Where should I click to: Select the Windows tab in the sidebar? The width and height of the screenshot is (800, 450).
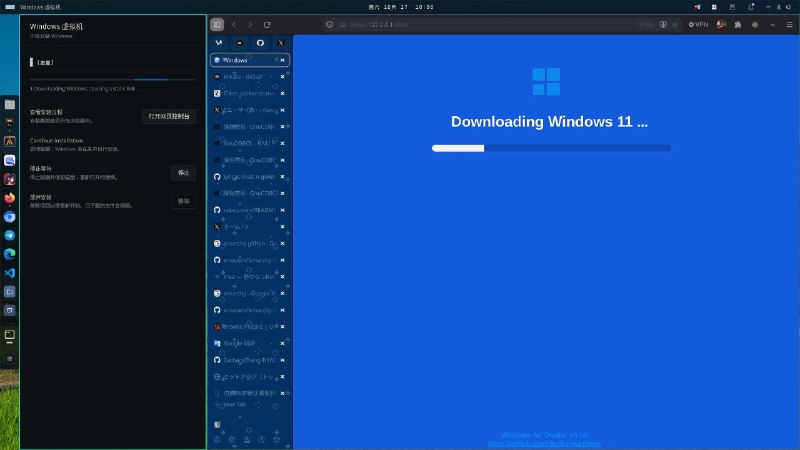[249, 60]
